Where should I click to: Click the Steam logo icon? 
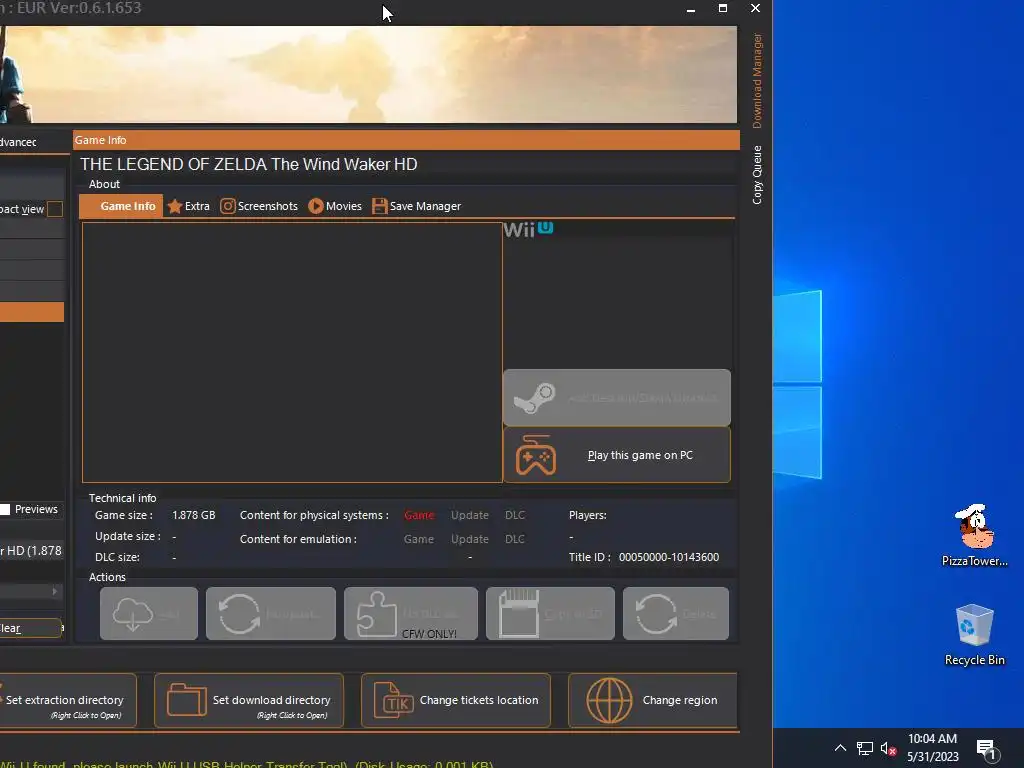(x=534, y=398)
